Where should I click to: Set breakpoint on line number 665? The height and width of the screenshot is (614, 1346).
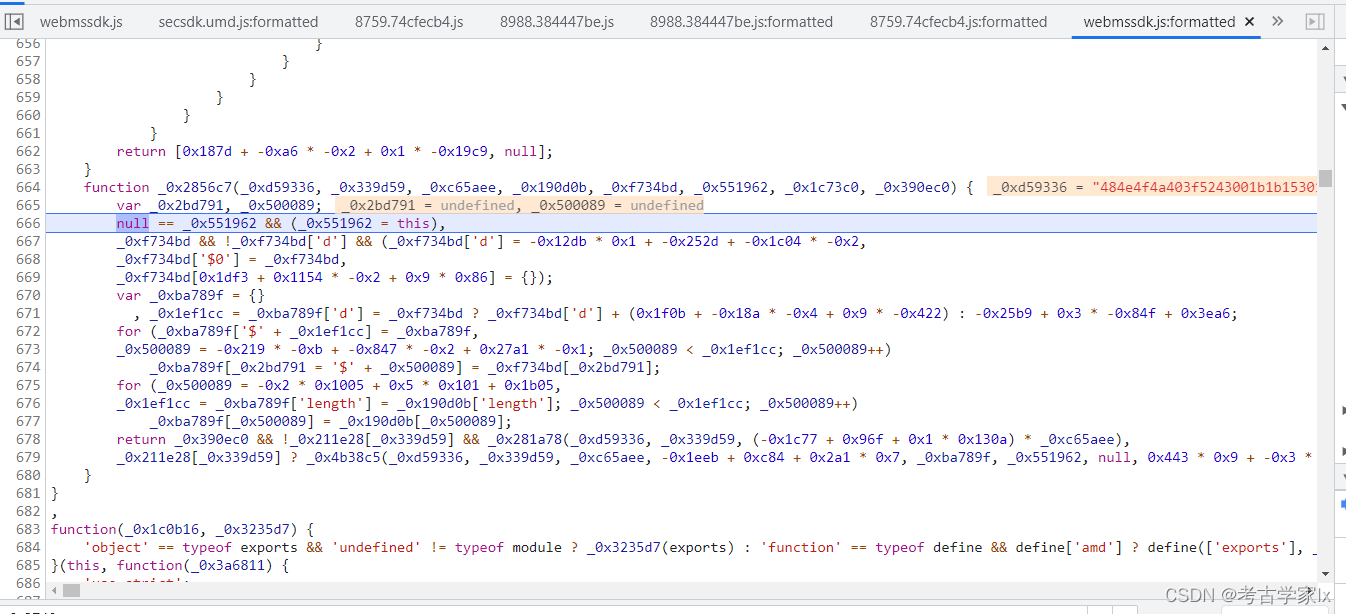click(x=28, y=205)
